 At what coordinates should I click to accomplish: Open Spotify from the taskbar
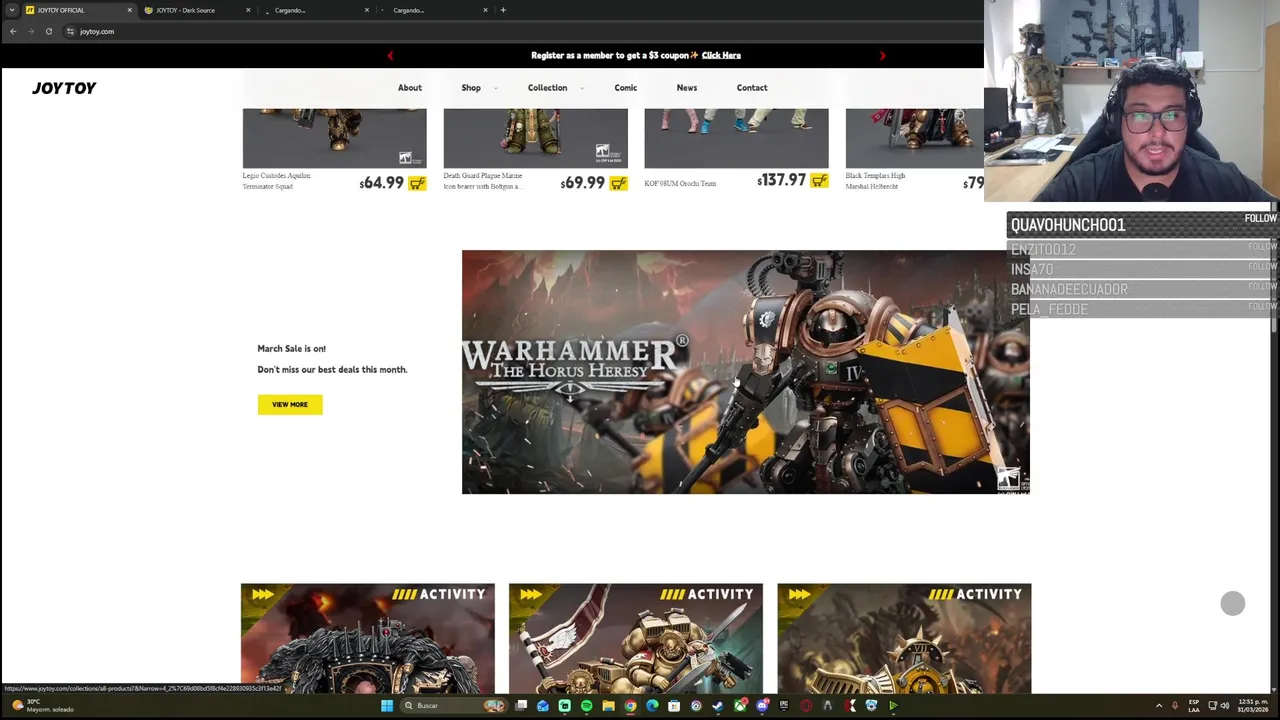pos(586,706)
